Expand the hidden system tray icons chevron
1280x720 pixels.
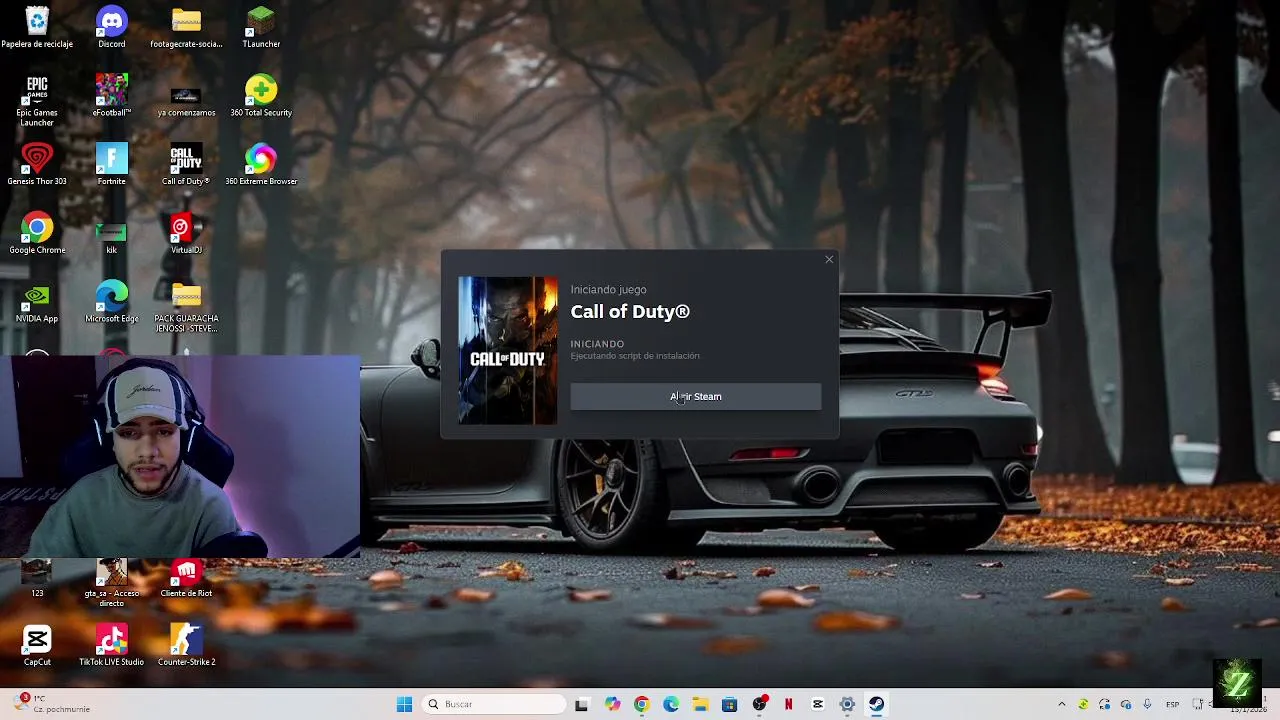[1062, 704]
